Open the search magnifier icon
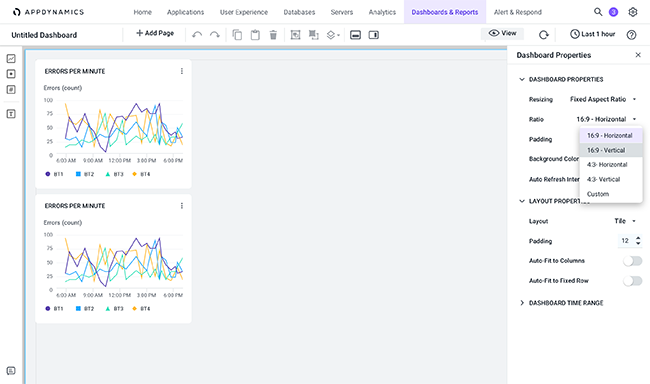The width and height of the screenshot is (650, 384). (x=598, y=12)
